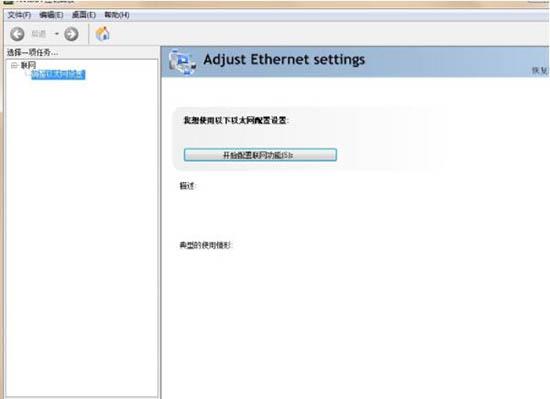
Task: Click the 开始配置联网功能 button
Action: click(x=260, y=155)
